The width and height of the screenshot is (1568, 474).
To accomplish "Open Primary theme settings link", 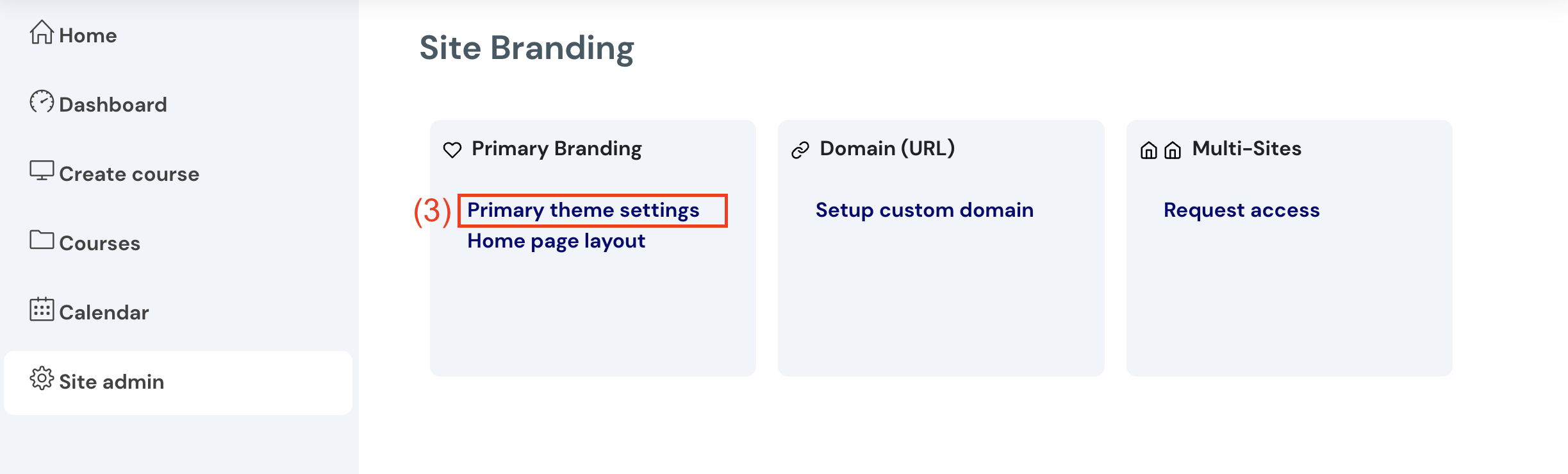I will (583, 210).
